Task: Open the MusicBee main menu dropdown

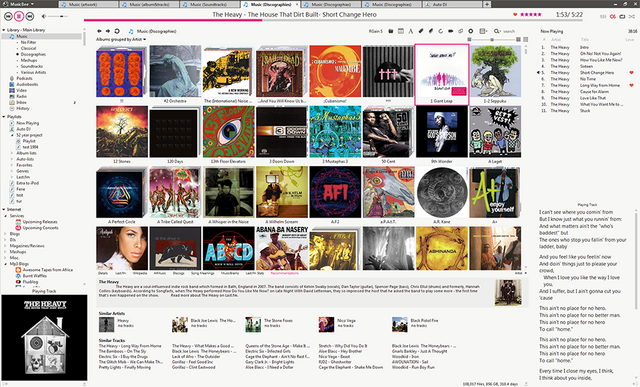Action: click(22, 4)
